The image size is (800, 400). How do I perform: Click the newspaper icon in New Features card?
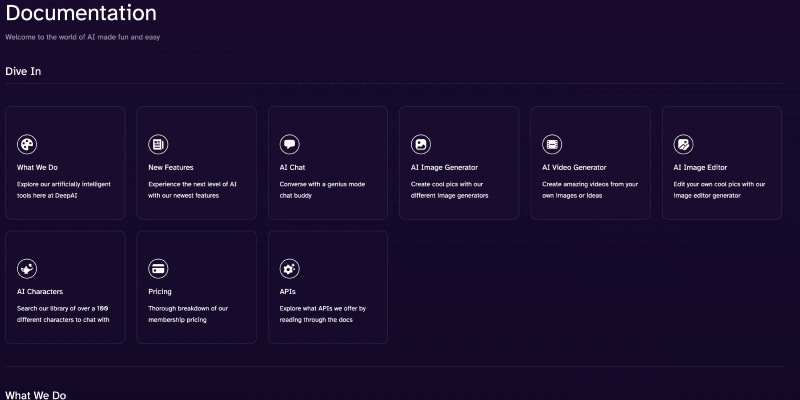pos(159,144)
